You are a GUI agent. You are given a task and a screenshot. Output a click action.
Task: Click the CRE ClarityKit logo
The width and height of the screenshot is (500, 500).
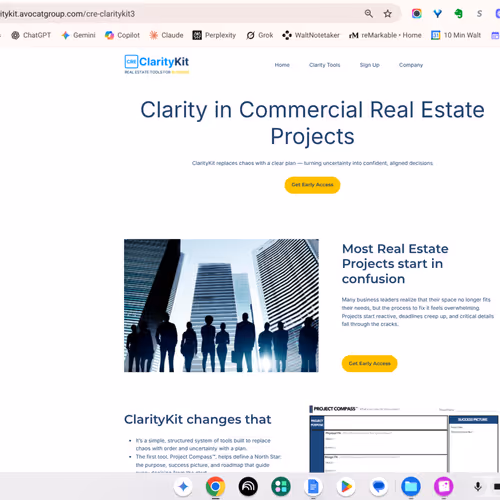click(157, 64)
